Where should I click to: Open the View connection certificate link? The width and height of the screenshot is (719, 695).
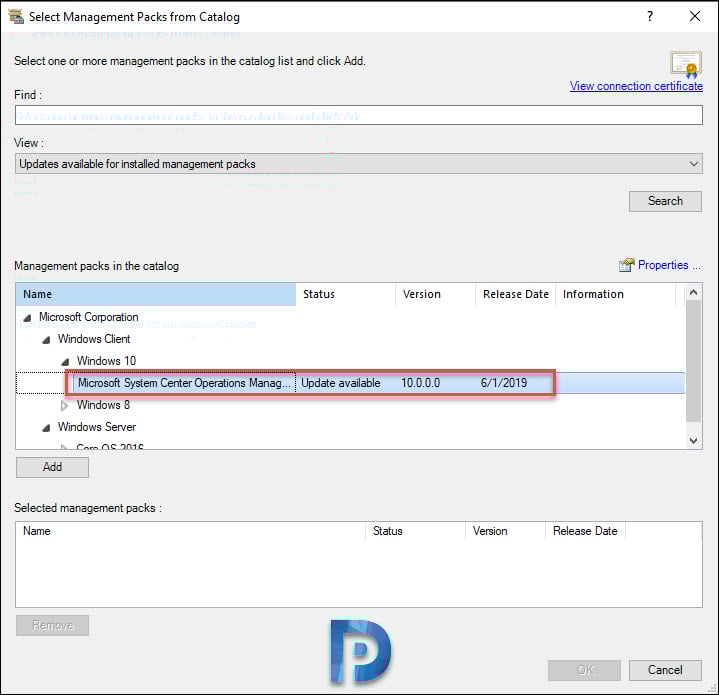636,86
